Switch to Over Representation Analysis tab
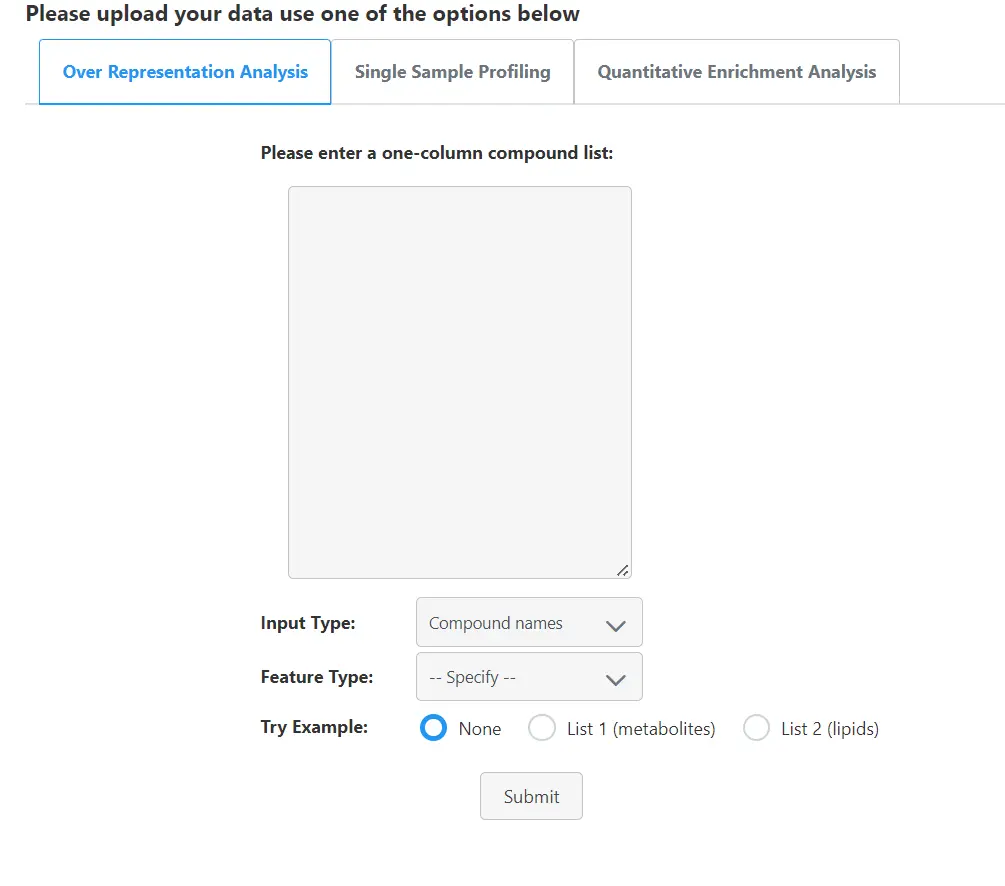This screenshot has width=1005, height=886. click(185, 72)
